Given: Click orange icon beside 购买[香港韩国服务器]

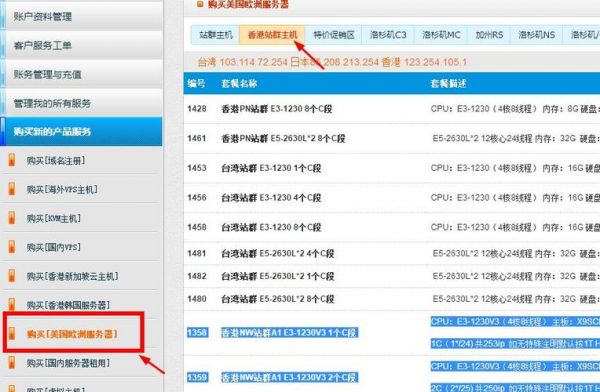Looking at the screenshot, I should 12,305.
